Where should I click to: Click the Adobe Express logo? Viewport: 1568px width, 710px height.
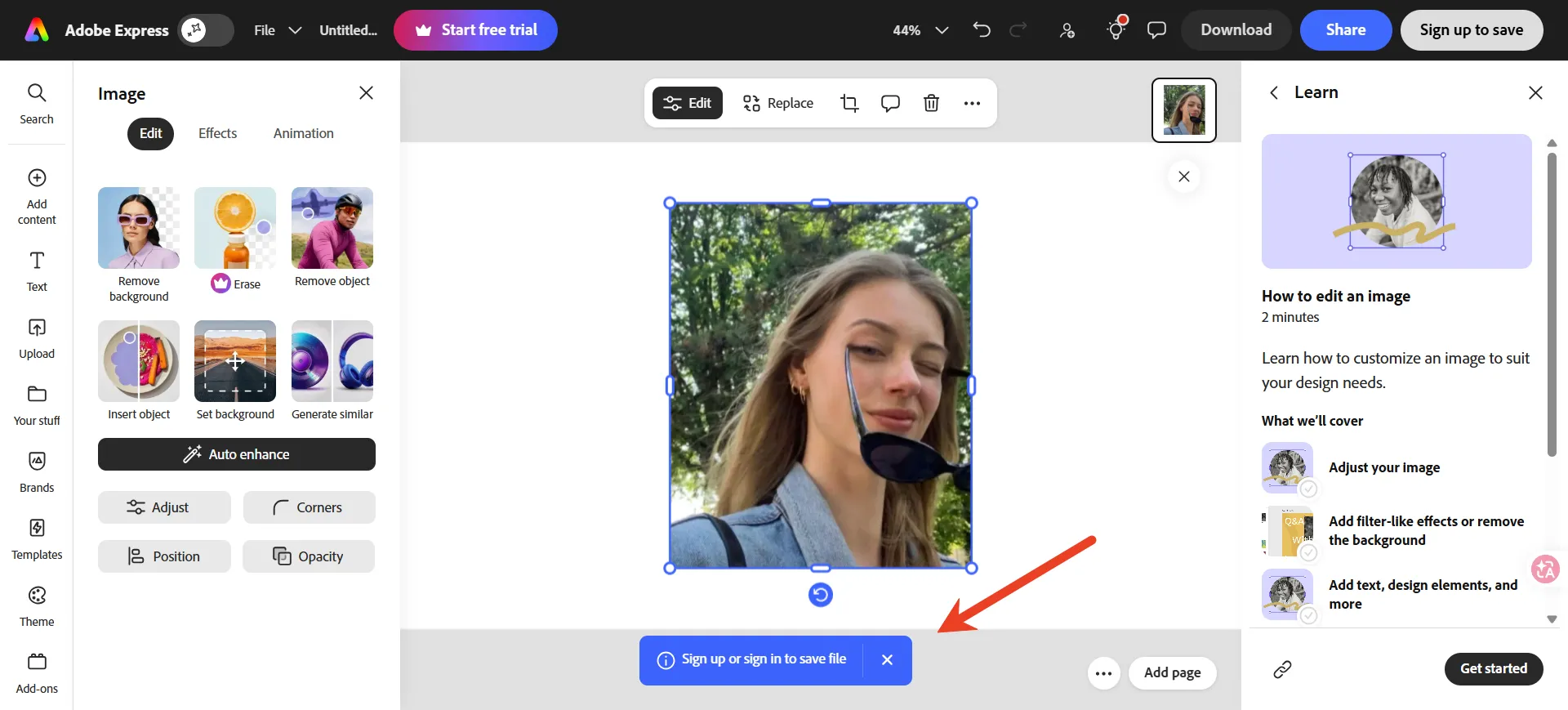37,30
